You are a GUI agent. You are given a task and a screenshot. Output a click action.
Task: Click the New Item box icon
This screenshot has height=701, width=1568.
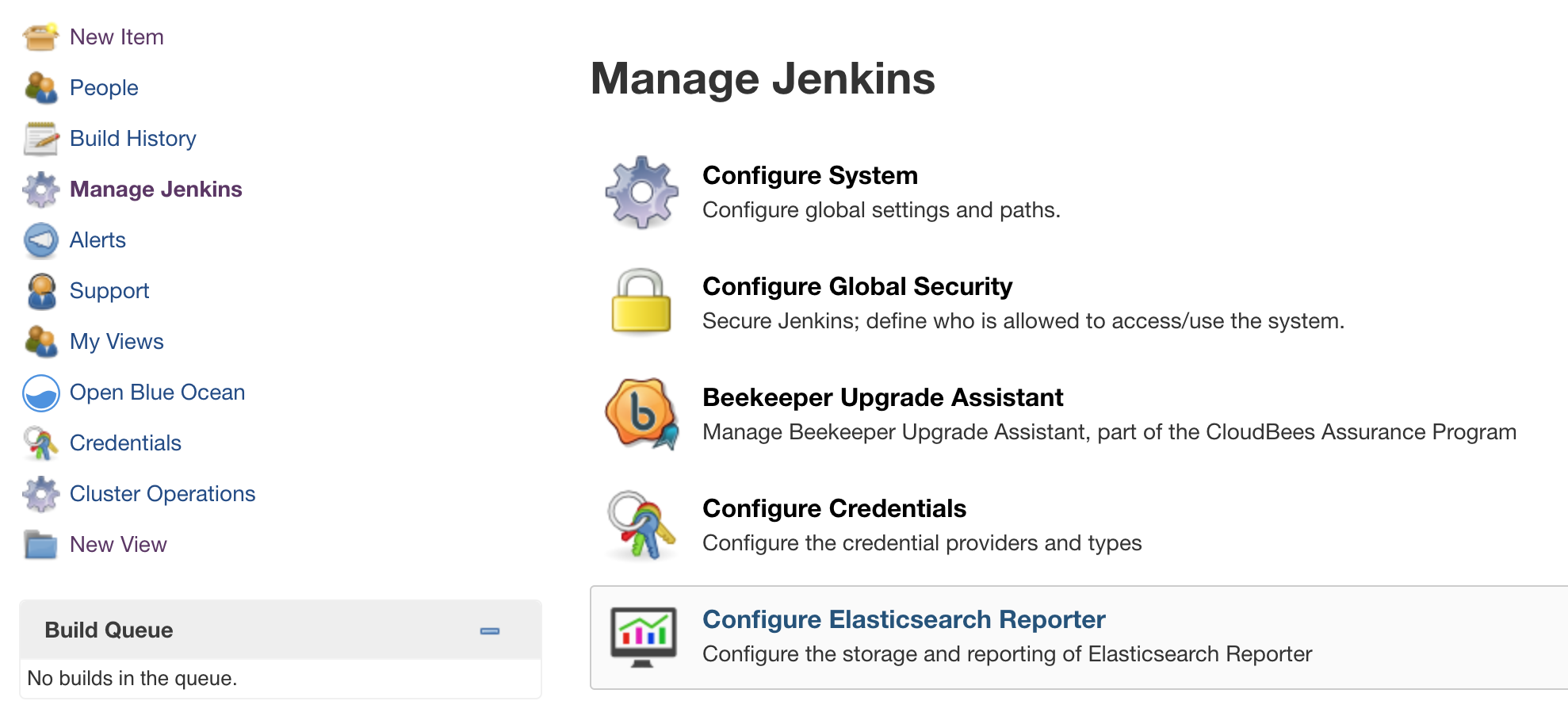tap(40, 36)
